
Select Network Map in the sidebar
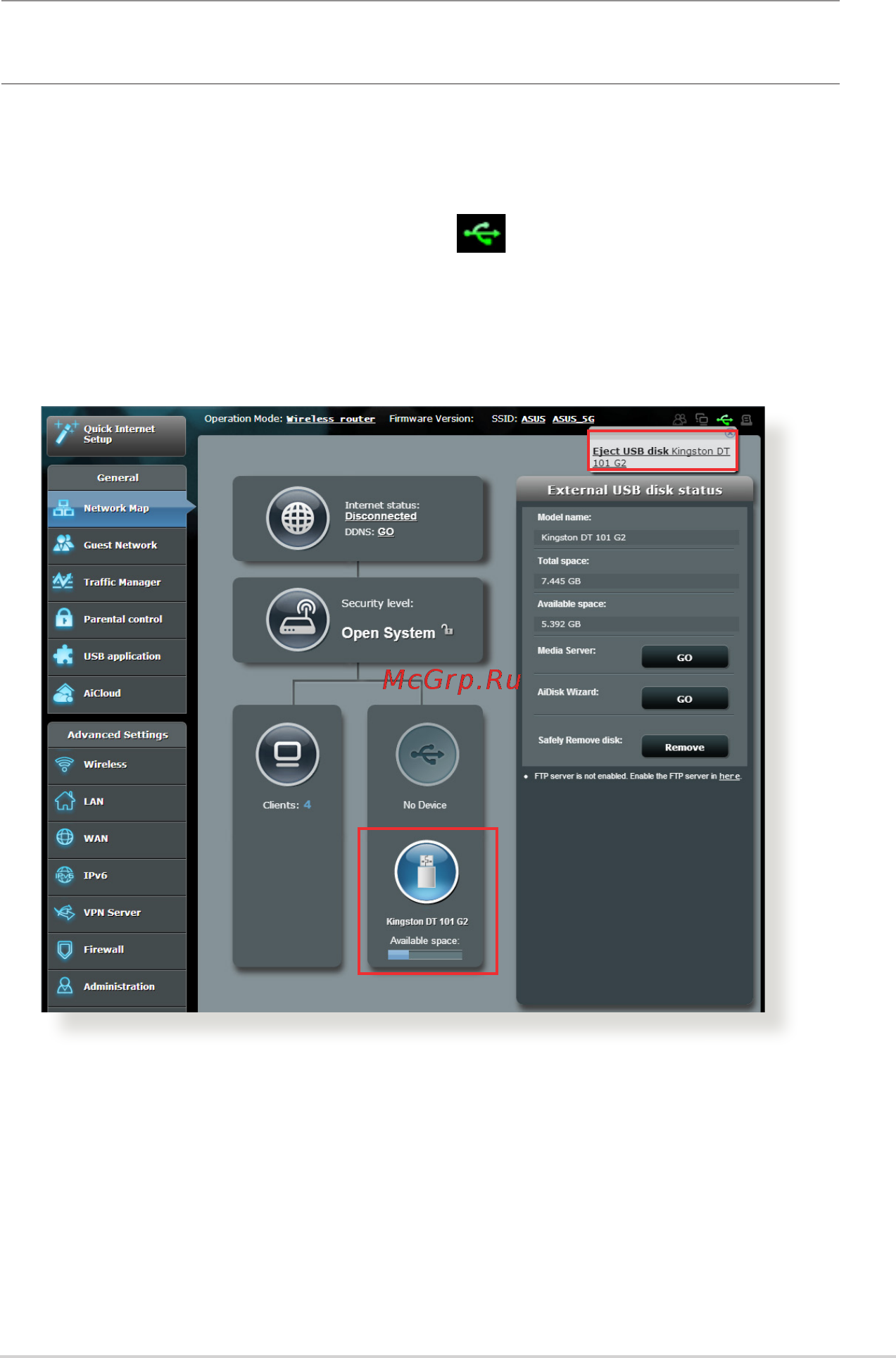pyautogui.click(x=117, y=508)
